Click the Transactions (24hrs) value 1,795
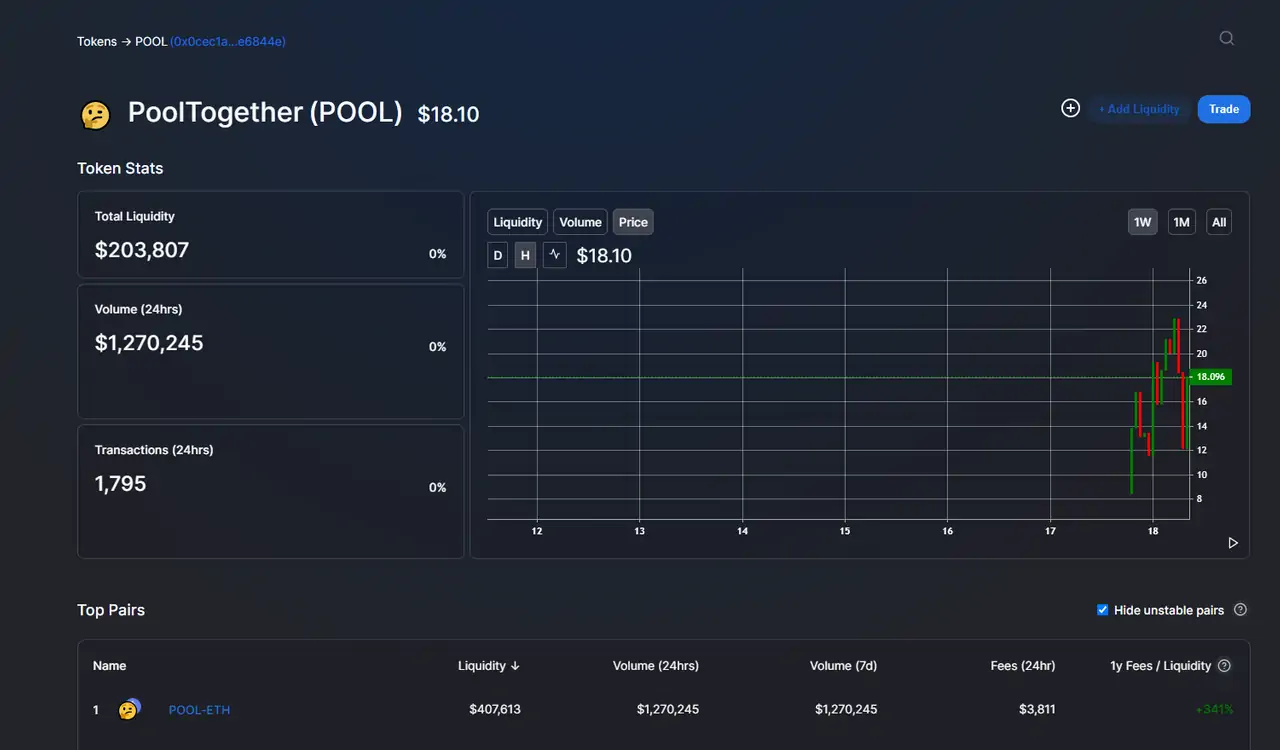This screenshot has width=1280, height=750. [x=121, y=484]
